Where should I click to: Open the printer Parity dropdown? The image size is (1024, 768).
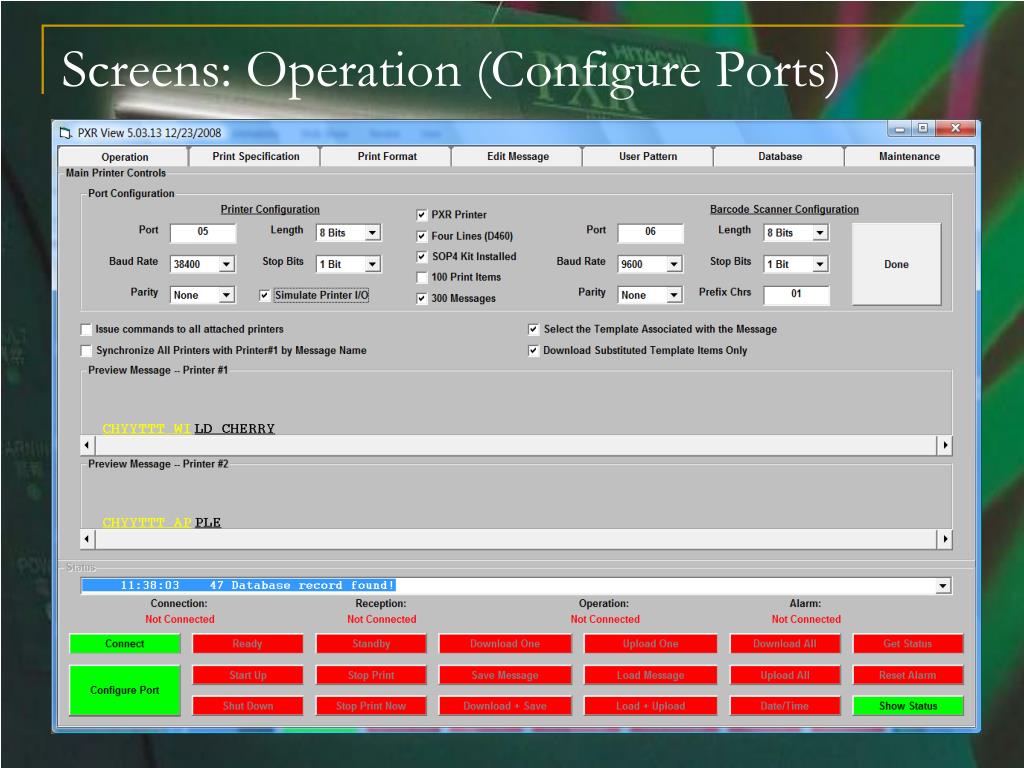pyautogui.click(x=226, y=295)
